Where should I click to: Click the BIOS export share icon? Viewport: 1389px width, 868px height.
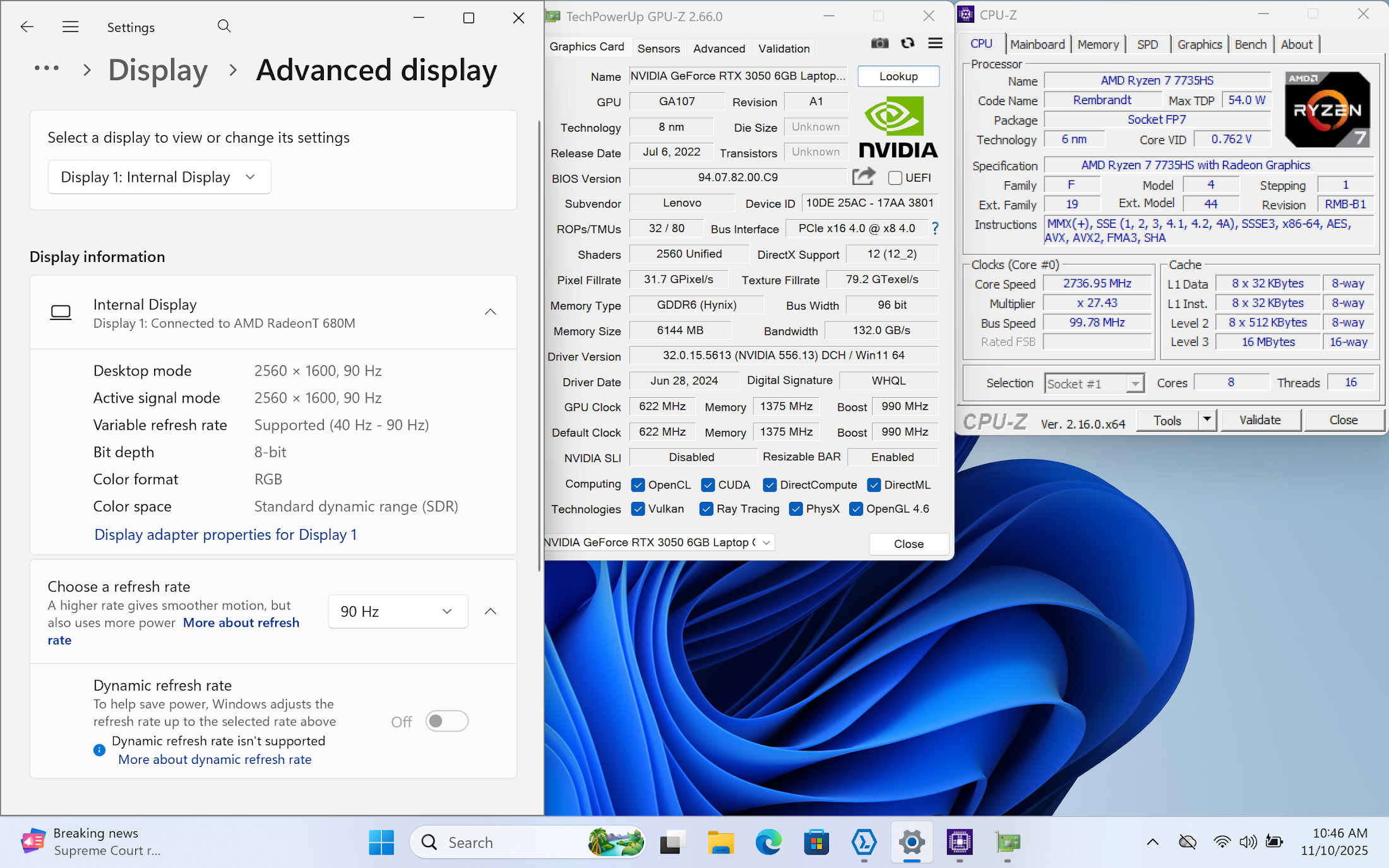click(x=863, y=177)
